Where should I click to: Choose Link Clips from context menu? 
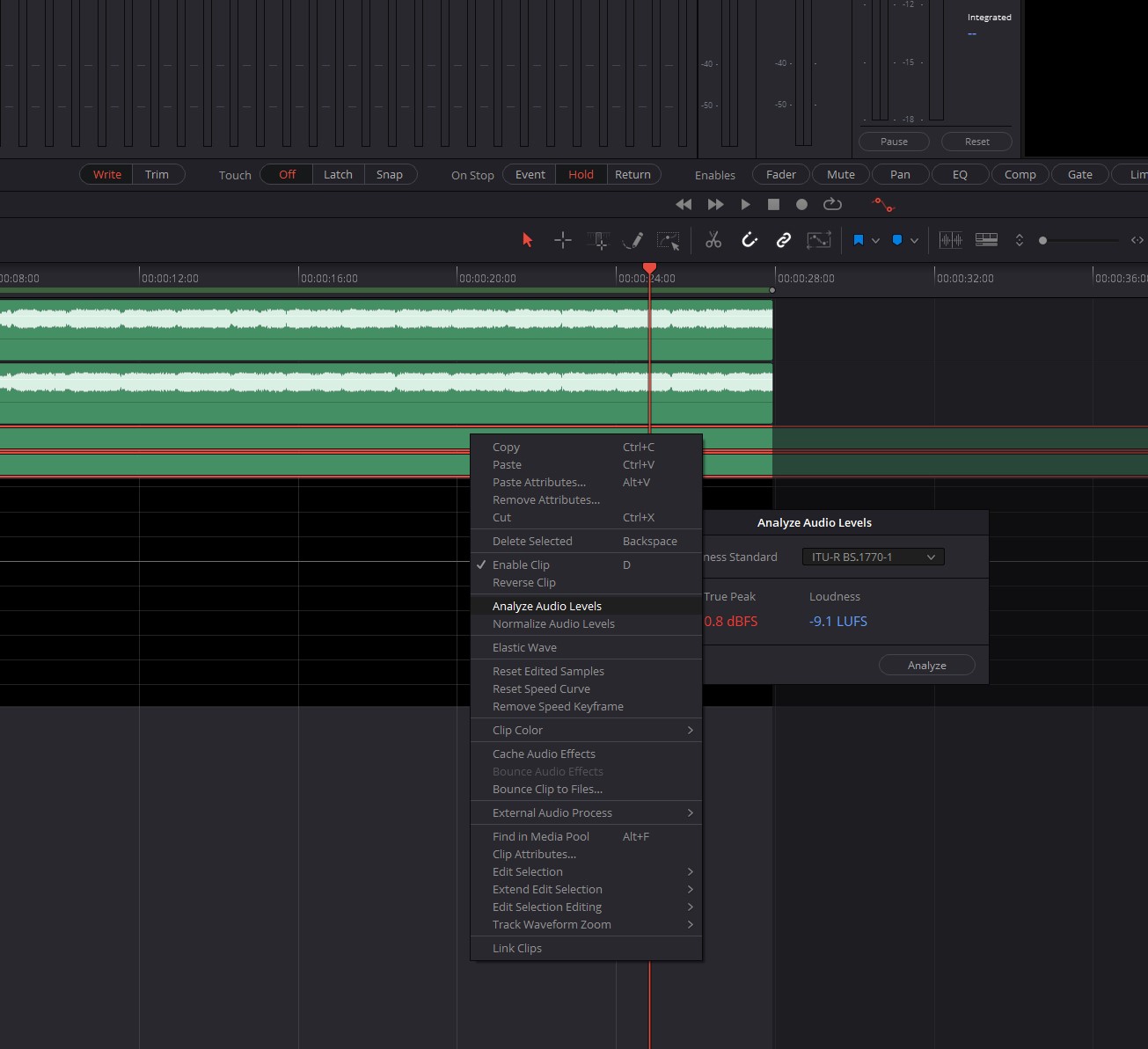click(x=586, y=948)
